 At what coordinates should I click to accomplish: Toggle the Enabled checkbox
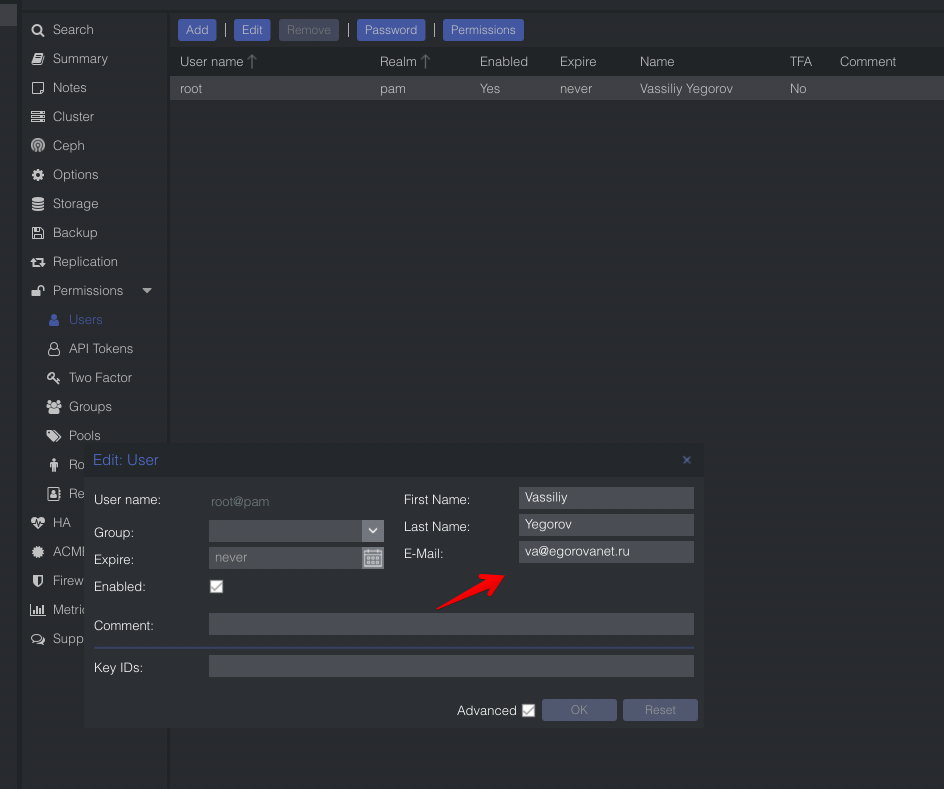[216, 586]
